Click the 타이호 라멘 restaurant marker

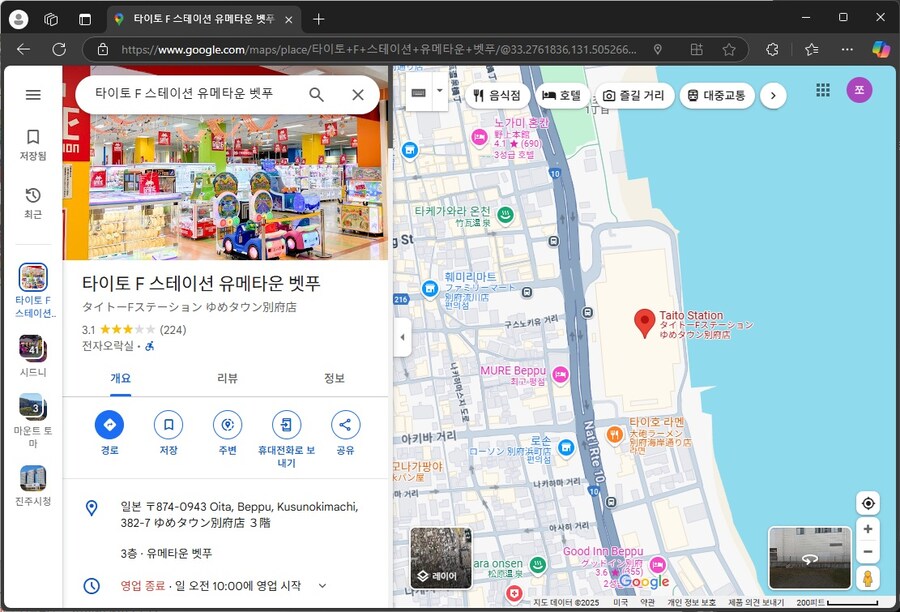[x=614, y=435]
